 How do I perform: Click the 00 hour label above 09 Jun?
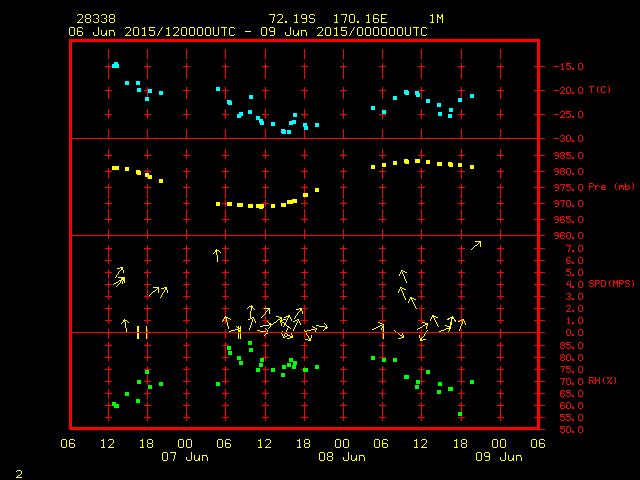pyautogui.click(x=499, y=444)
